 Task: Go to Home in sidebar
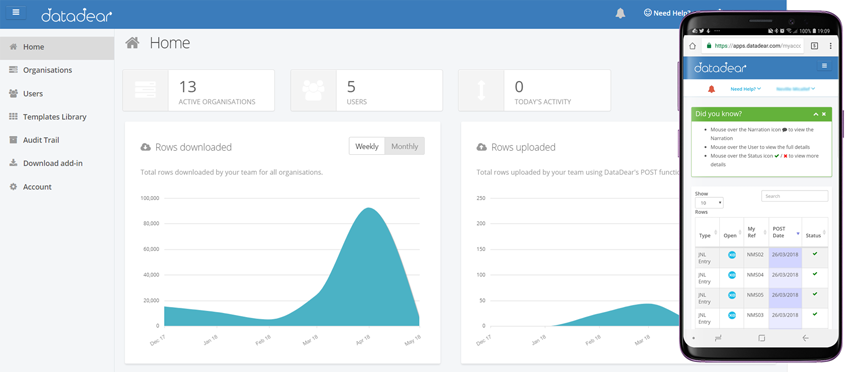point(57,47)
